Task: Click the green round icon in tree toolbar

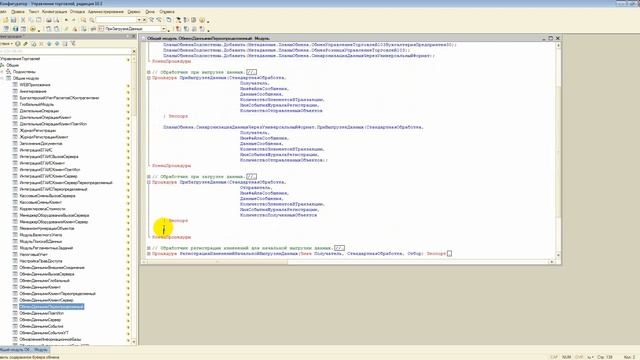Action: pos(18,43)
